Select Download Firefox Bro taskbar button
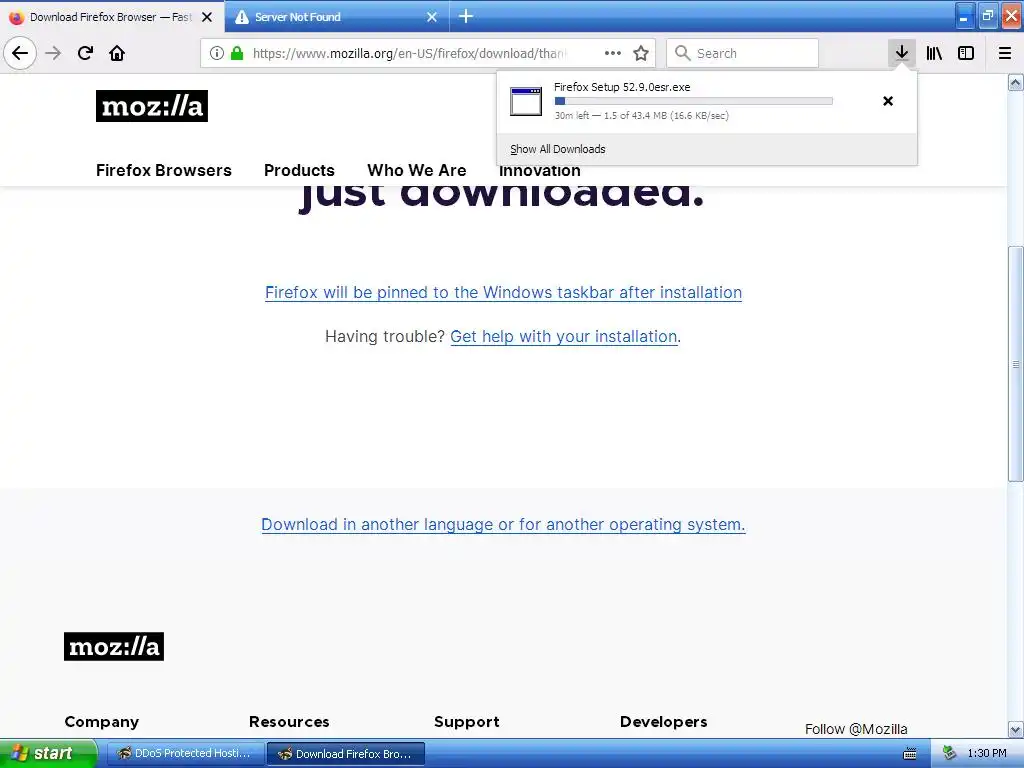 pyautogui.click(x=346, y=754)
